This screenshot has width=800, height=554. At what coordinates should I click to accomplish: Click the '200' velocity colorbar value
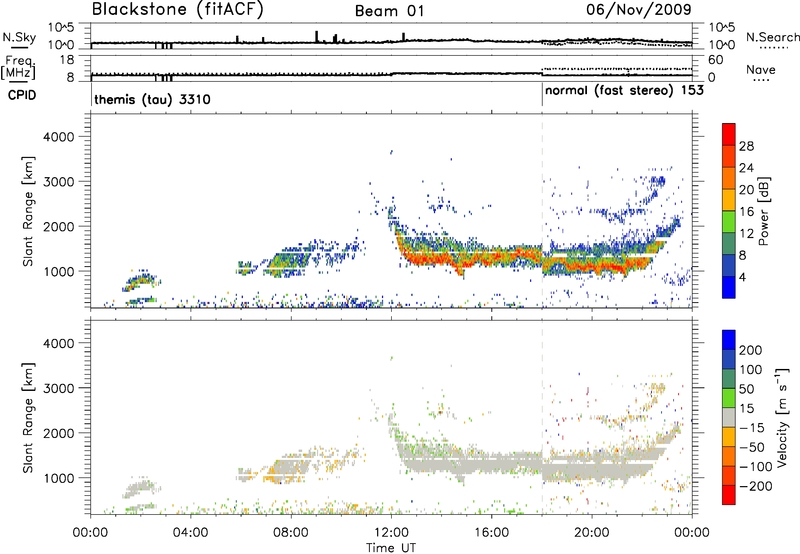751,350
